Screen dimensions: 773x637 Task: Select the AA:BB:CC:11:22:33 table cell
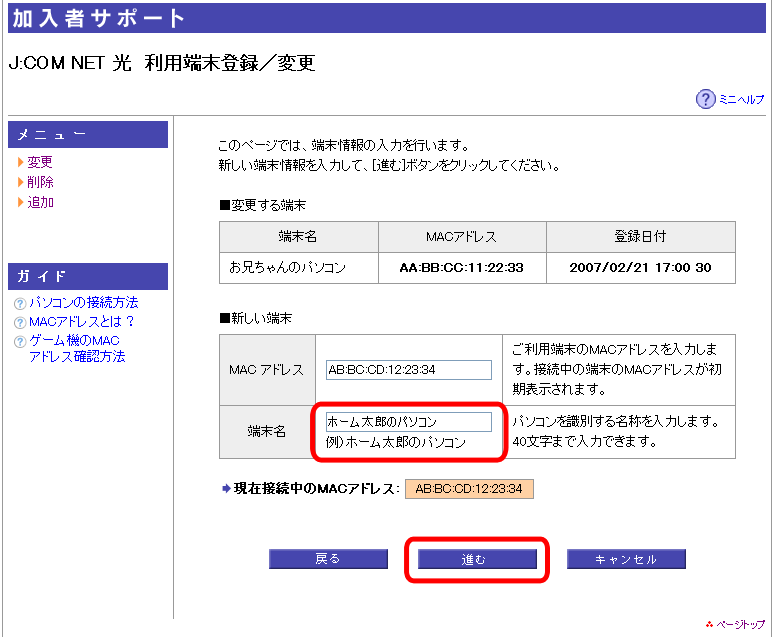[x=462, y=268]
